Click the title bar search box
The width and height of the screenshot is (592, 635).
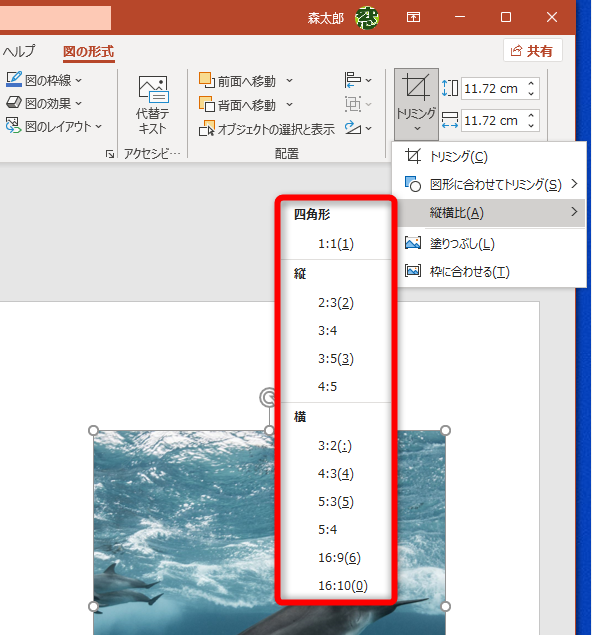[x=55, y=18]
